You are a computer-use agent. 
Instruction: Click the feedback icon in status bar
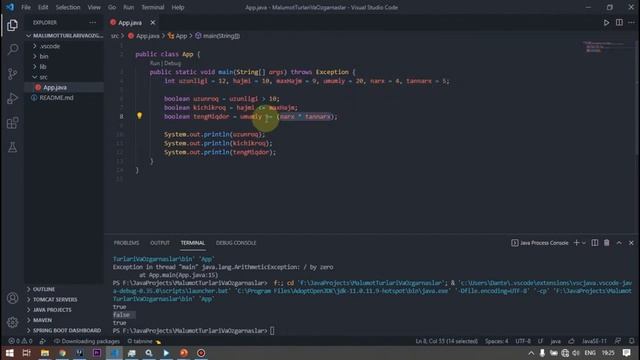click(618, 341)
